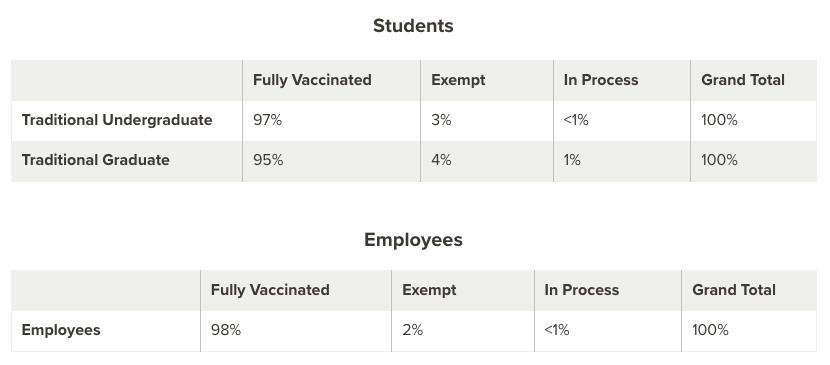
Task: Select Fully Vaccinated header in Students table
Action: [x=312, y=80]
